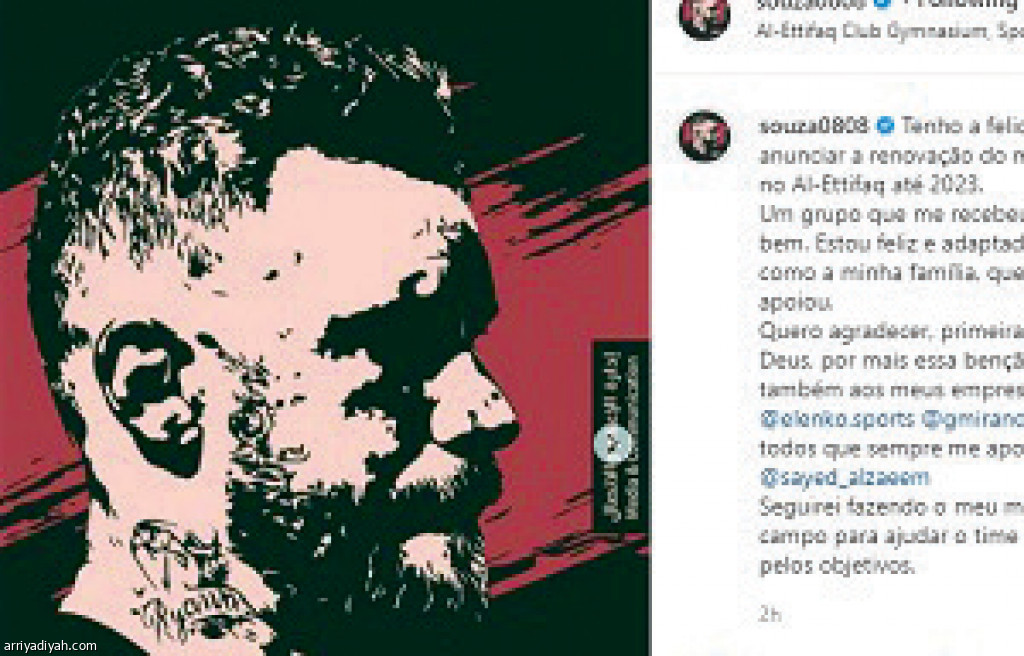Click the verified badge in the post header
Screen dimensions: 1024x656
tap(882, 3)
